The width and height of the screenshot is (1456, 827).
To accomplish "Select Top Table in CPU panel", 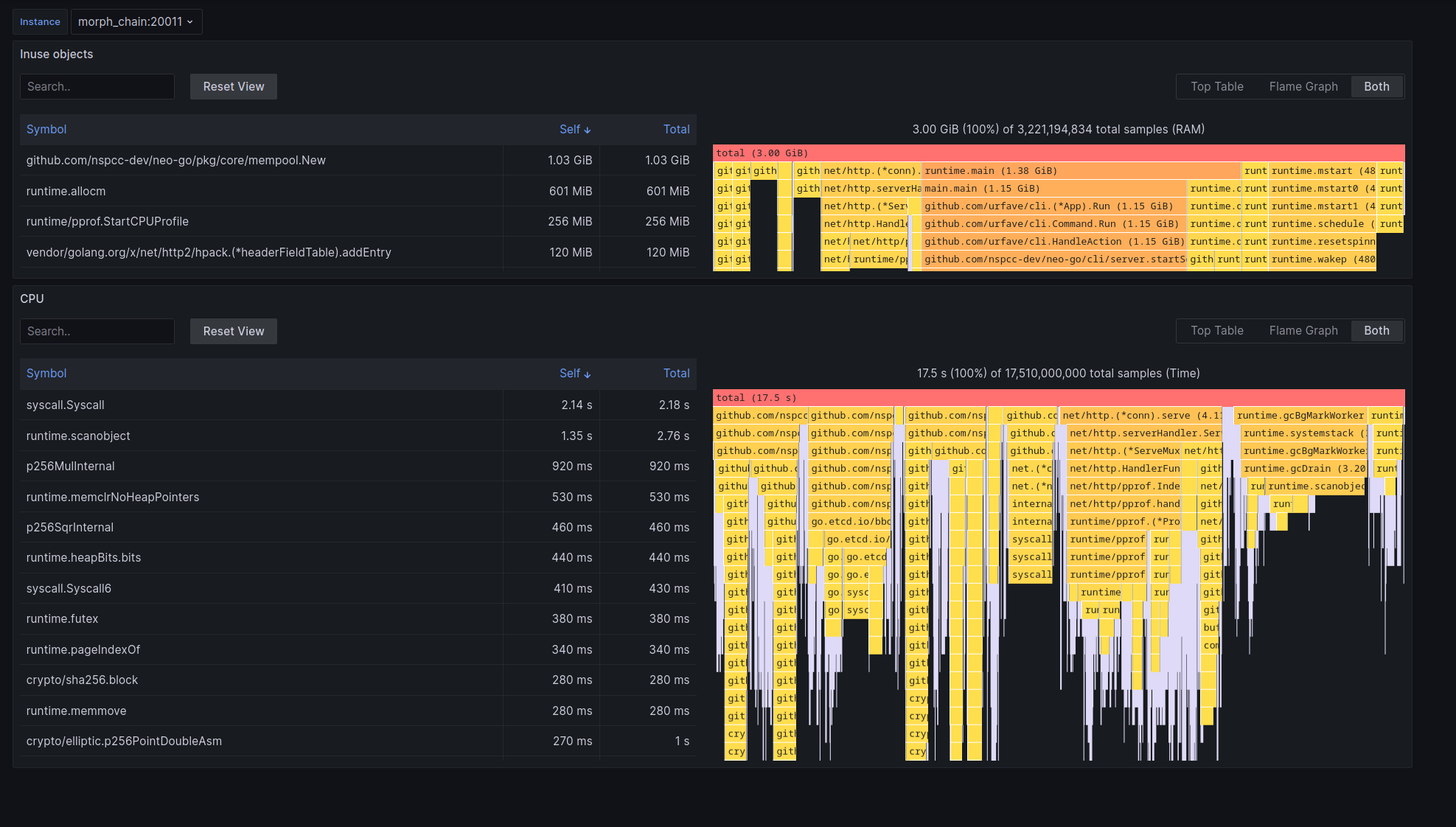I will coord(1217,330).
